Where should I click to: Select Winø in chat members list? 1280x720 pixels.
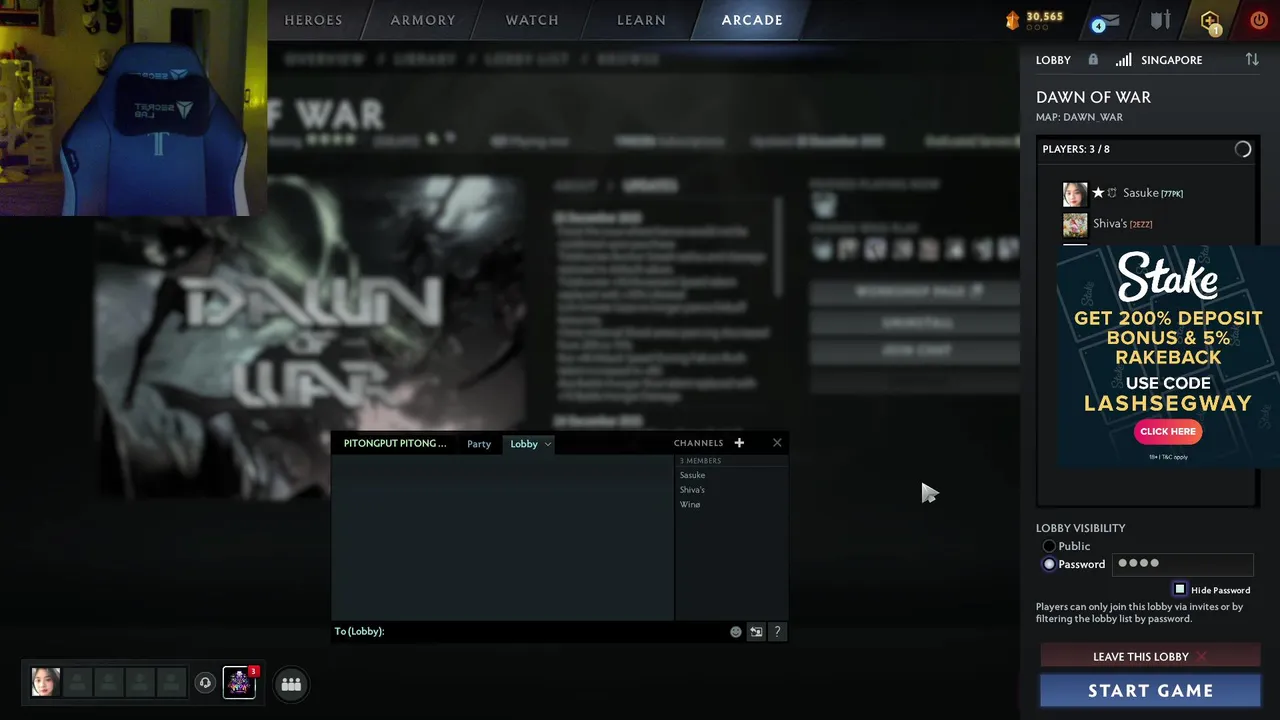[690, 505]
